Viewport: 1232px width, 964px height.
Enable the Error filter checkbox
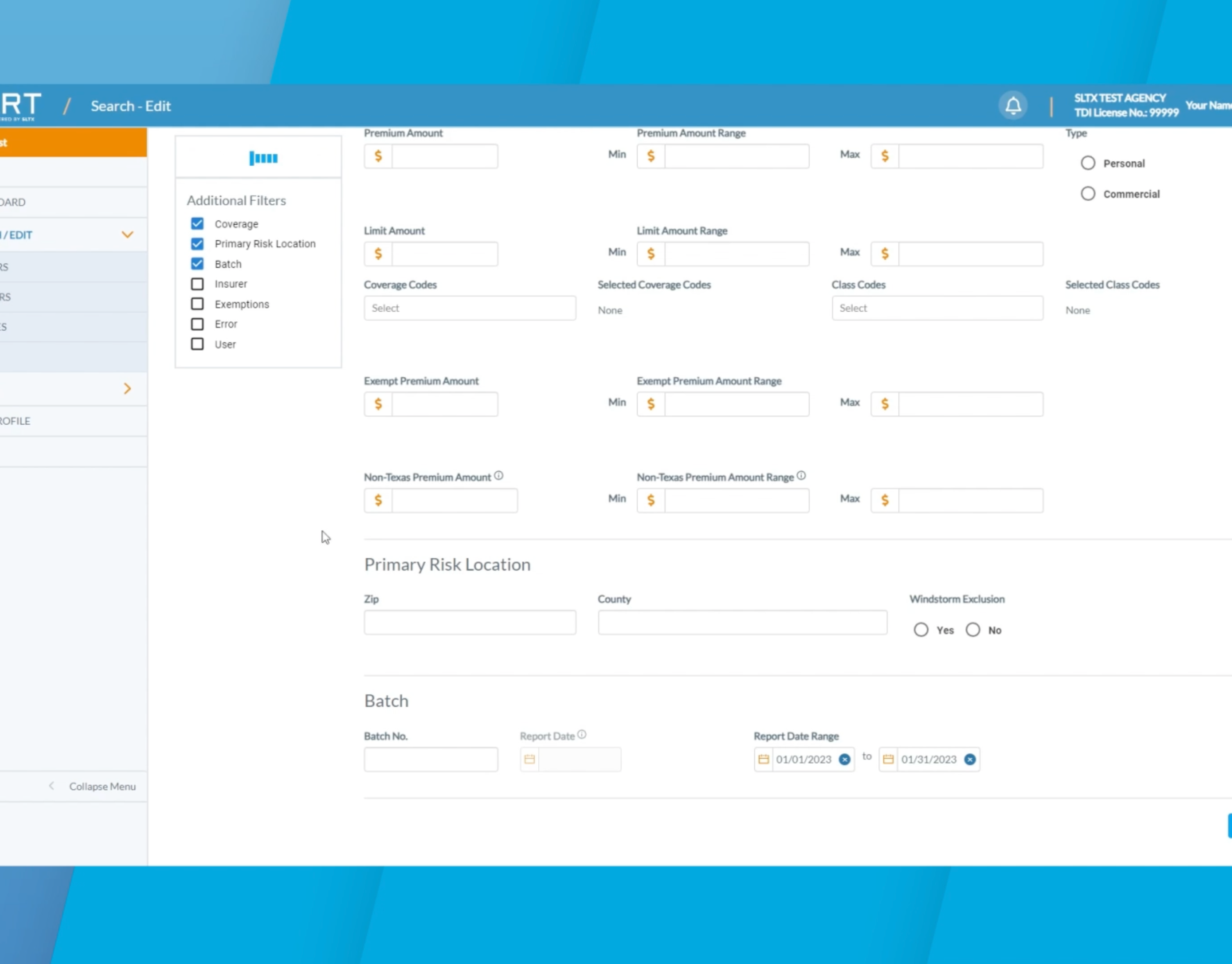click(197, 324)
